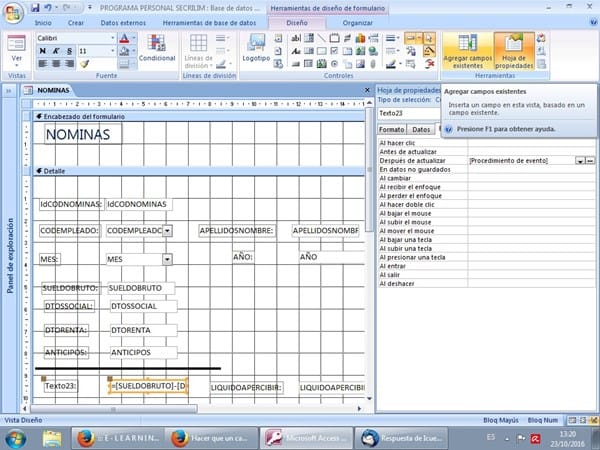Open Después de actualizar dropdown arrow

(x=580, y=161)
